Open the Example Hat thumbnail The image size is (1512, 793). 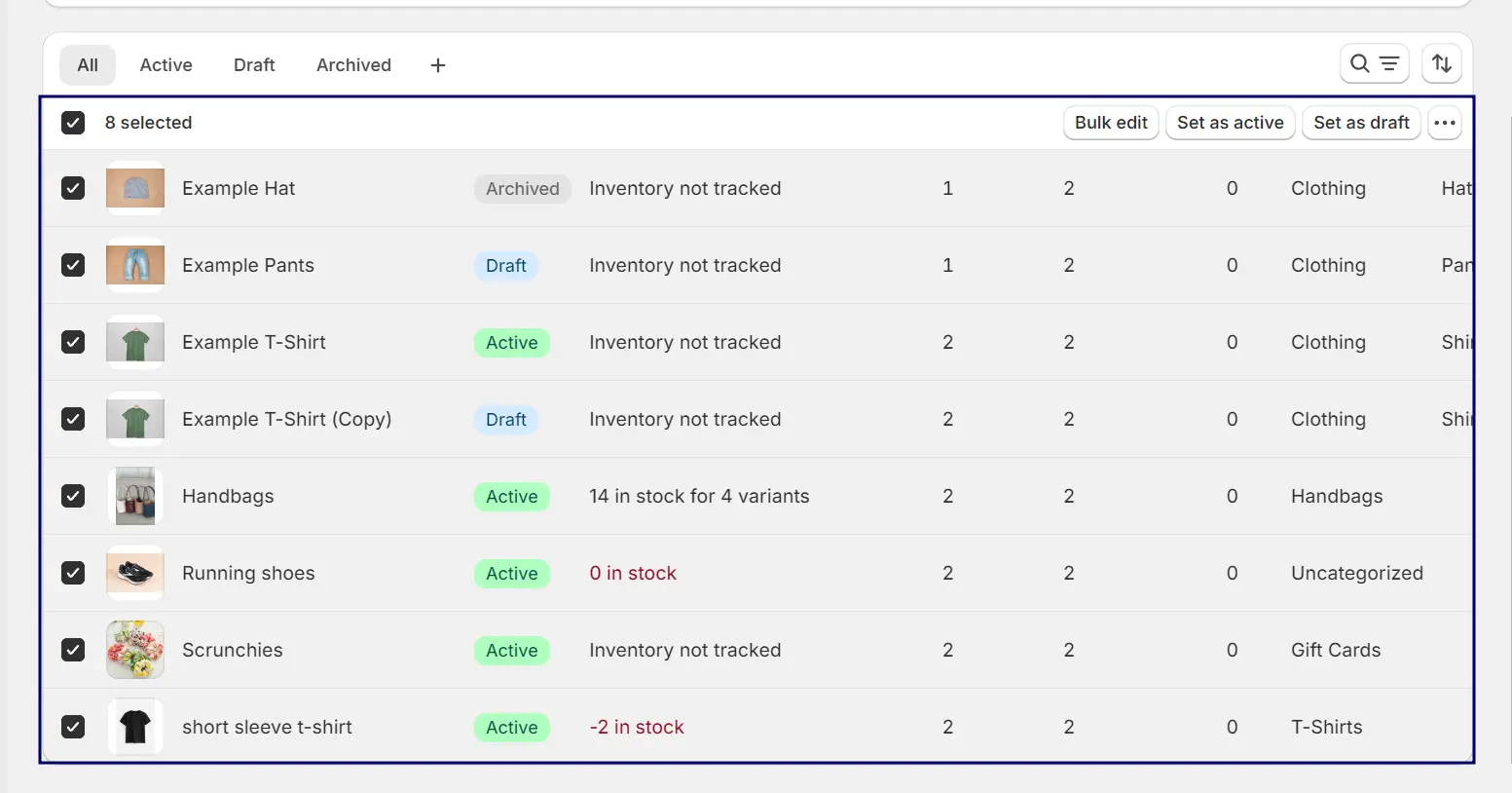tap(135, 188)
